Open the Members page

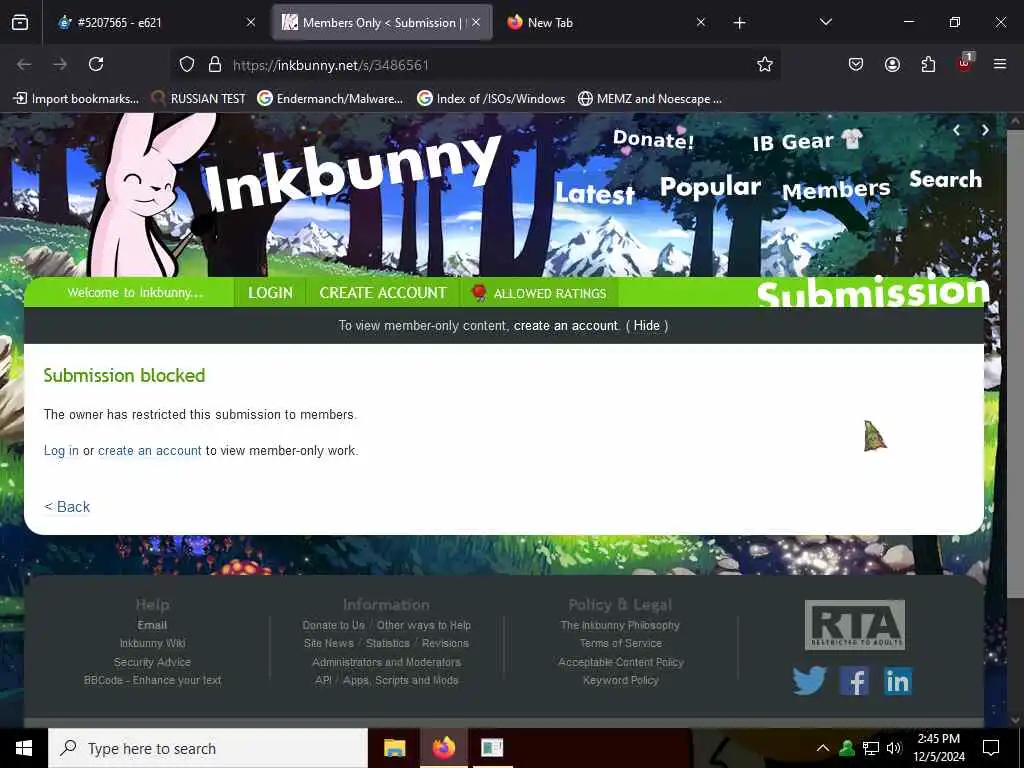[836, 189]
